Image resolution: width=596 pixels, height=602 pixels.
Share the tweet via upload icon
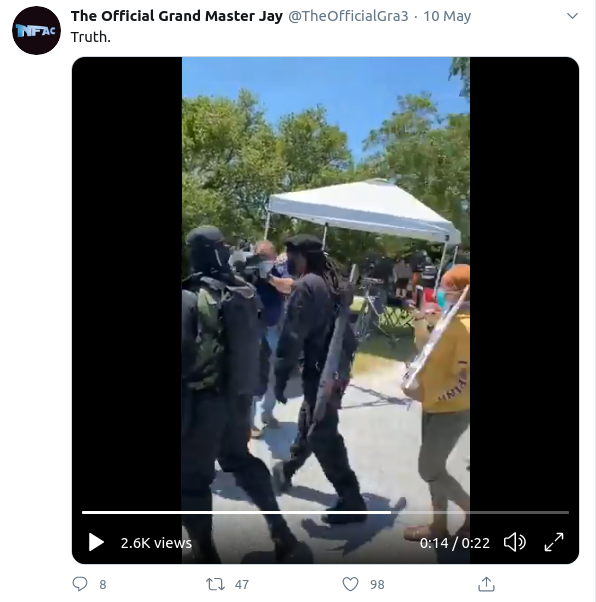click(x=486, y=584)
